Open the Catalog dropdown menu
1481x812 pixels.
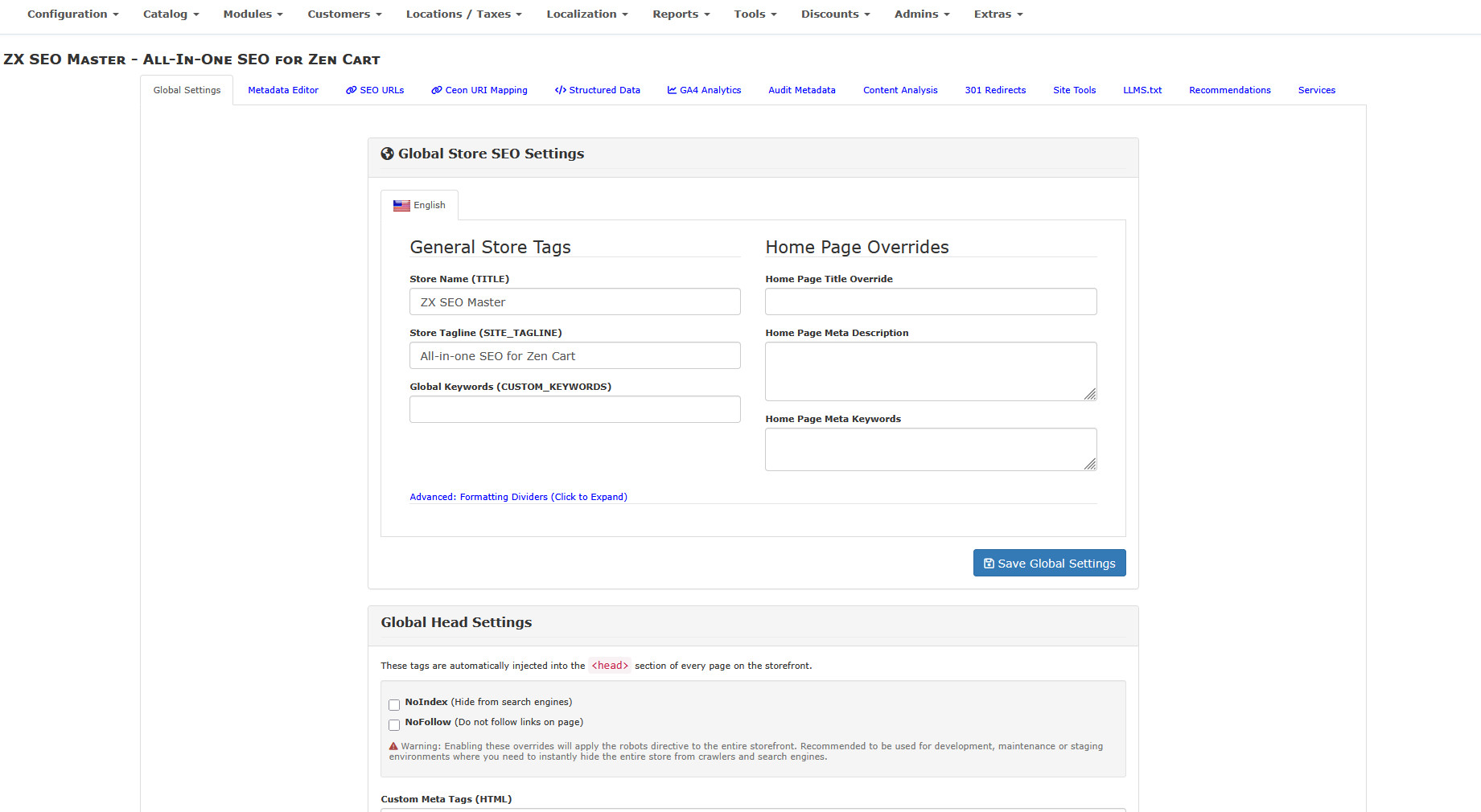click(171, 14)
